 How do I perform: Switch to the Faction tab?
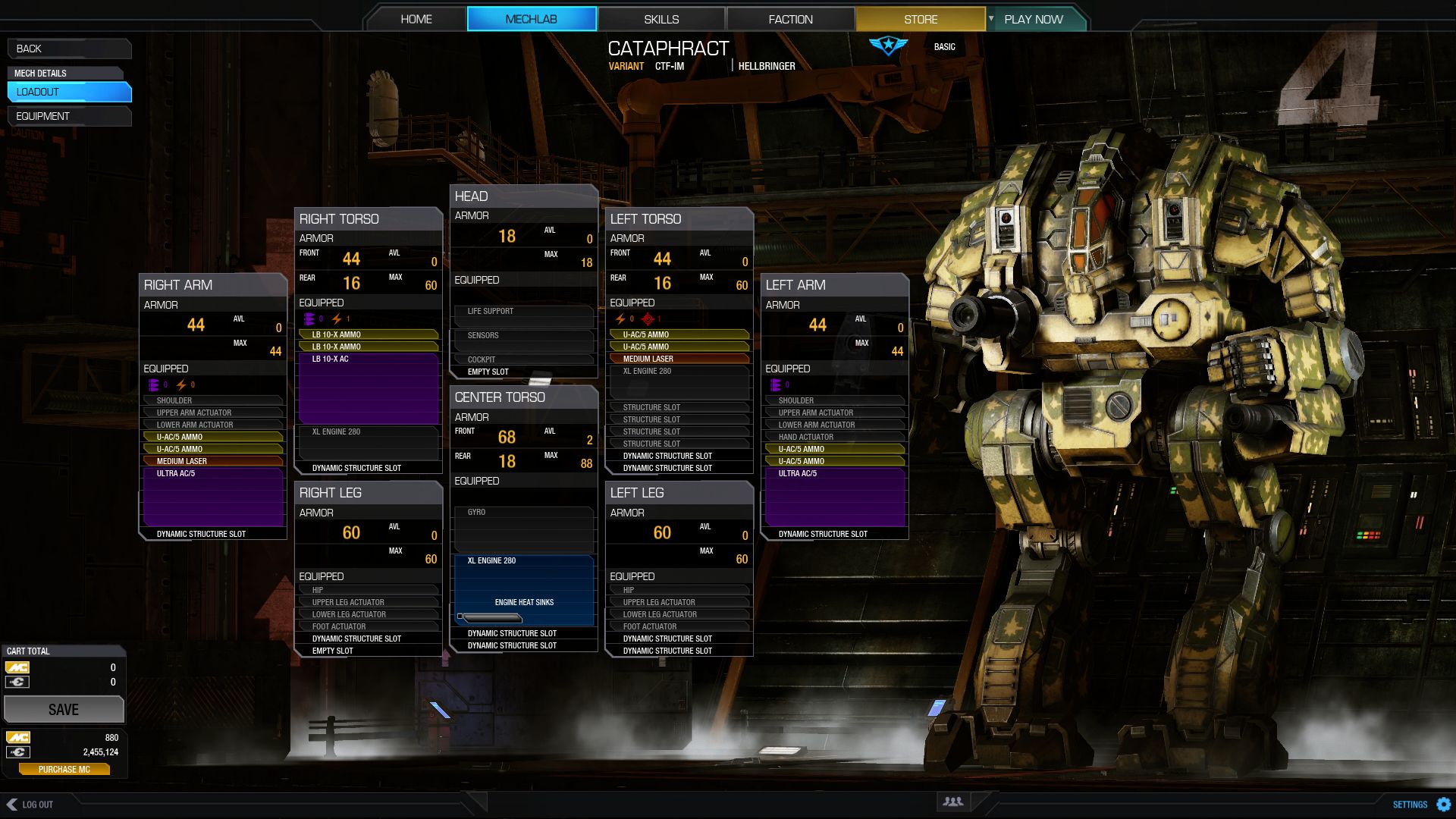click(790, 19)
